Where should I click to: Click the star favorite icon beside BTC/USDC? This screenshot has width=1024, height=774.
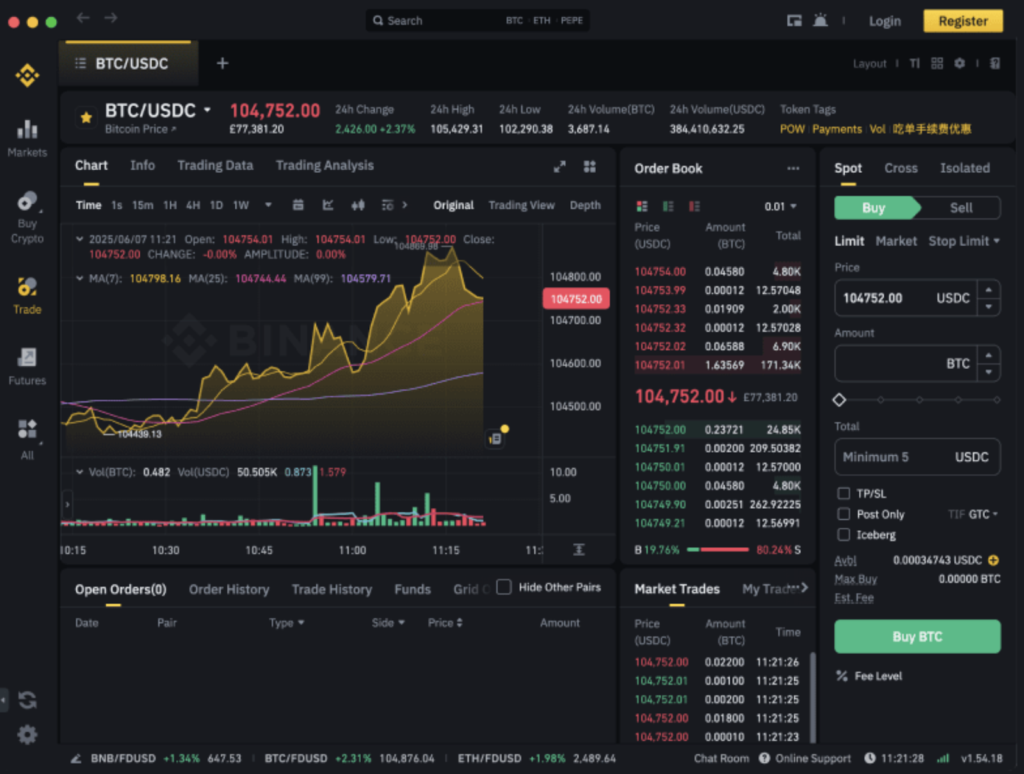86,117
